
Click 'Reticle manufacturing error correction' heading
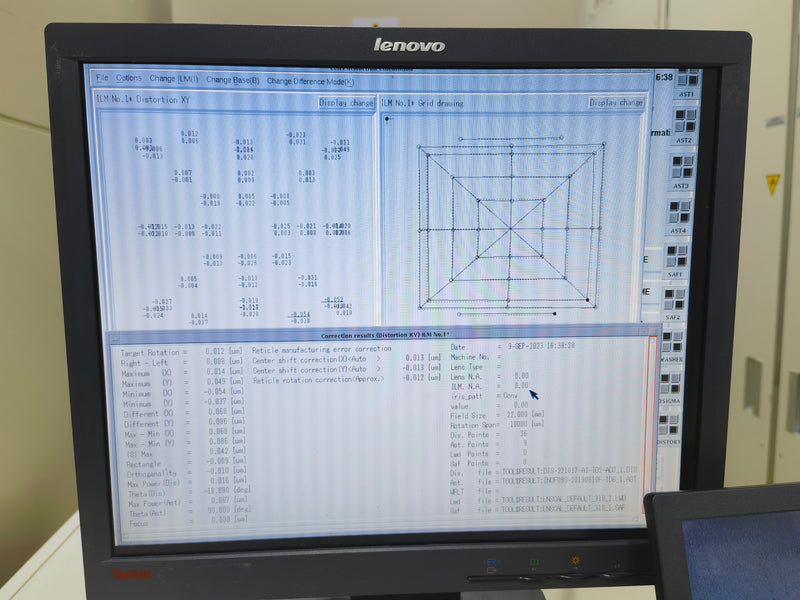(321, 349)
